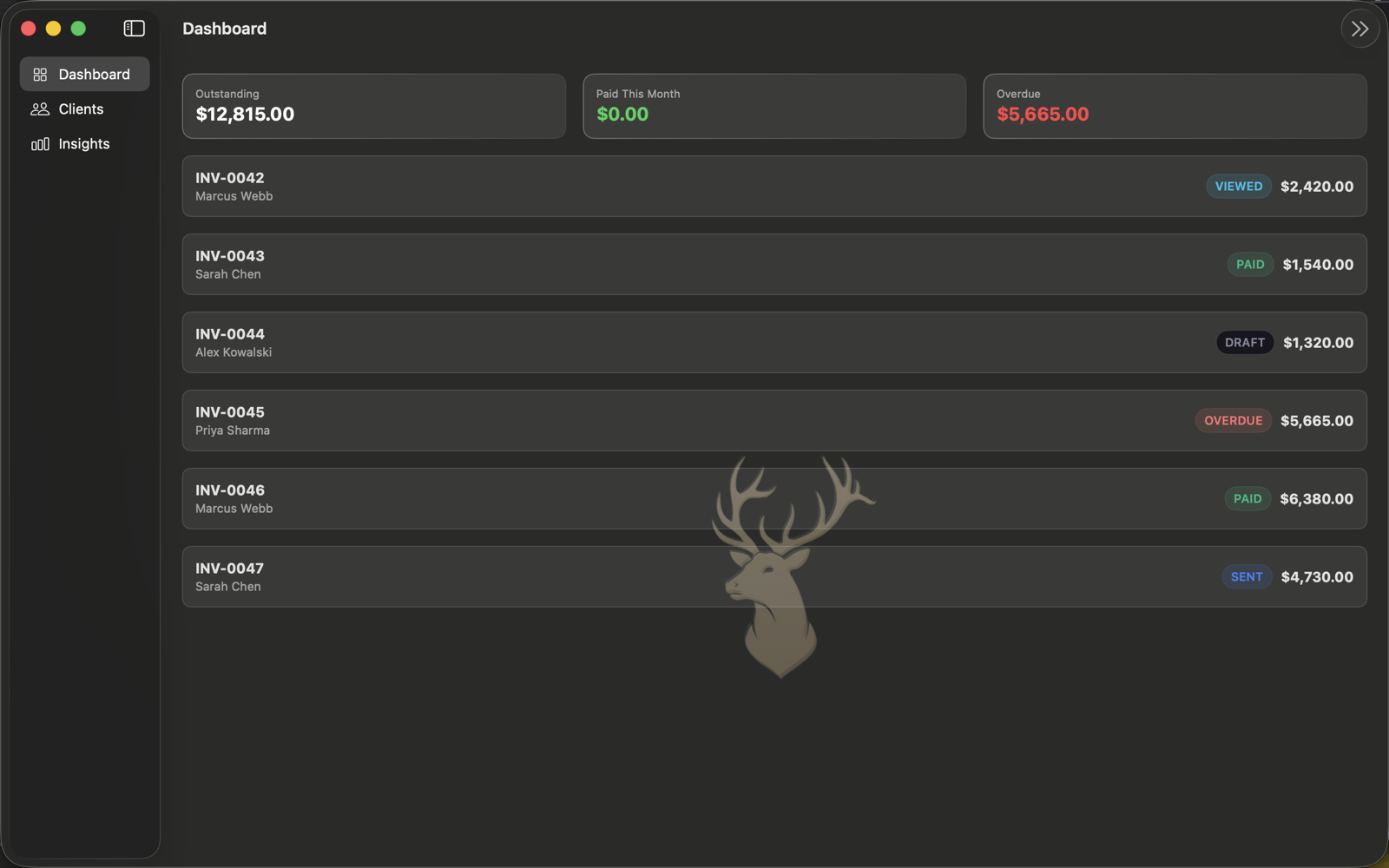Open the Clients section

pyautogui.click(x=84, y=108)
